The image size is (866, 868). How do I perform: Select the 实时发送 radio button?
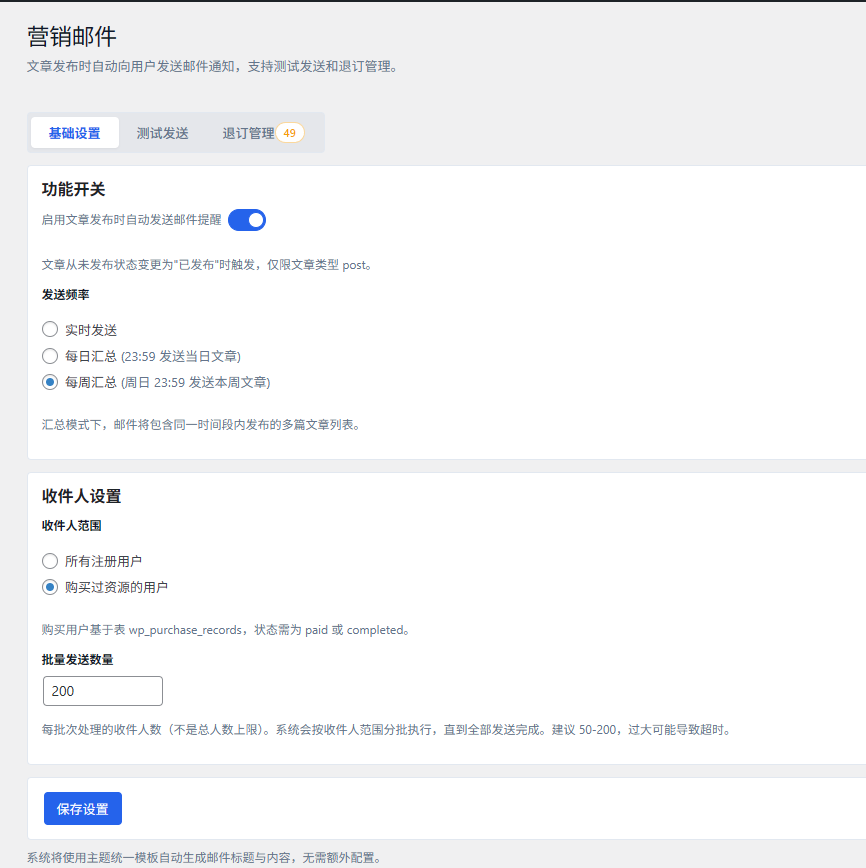(49, 328)
